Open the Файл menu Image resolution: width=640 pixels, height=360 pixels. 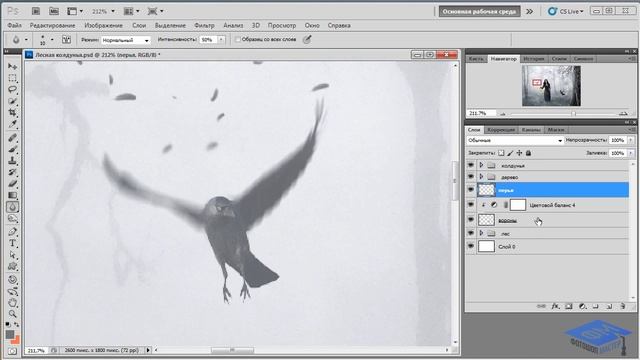pos(15,25)
